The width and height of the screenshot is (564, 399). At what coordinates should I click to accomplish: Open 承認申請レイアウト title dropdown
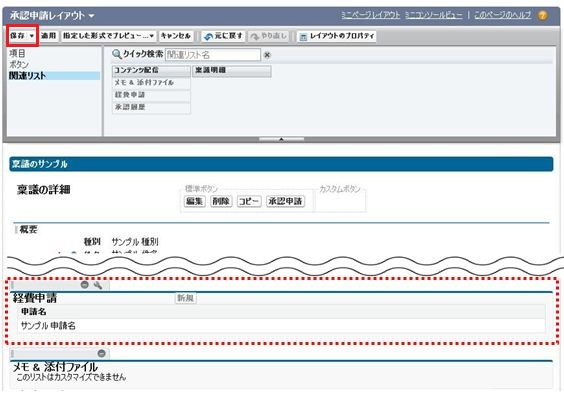pyautogui.click(x=91, y=16)
